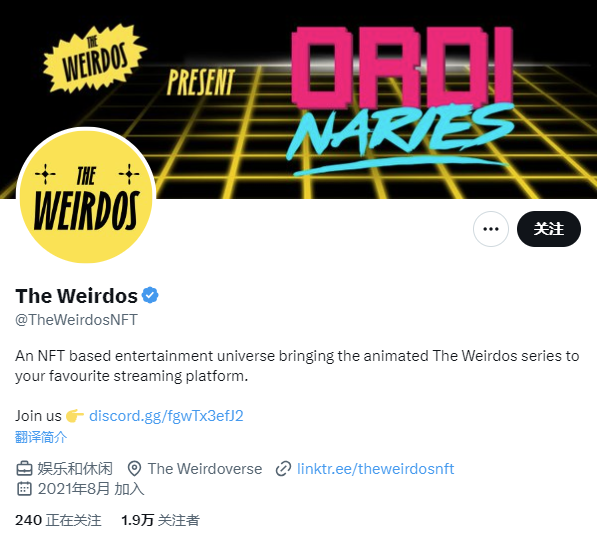597x537 pixels.
Task: Follow the account with 关注 button
Action: coord(549,229)
